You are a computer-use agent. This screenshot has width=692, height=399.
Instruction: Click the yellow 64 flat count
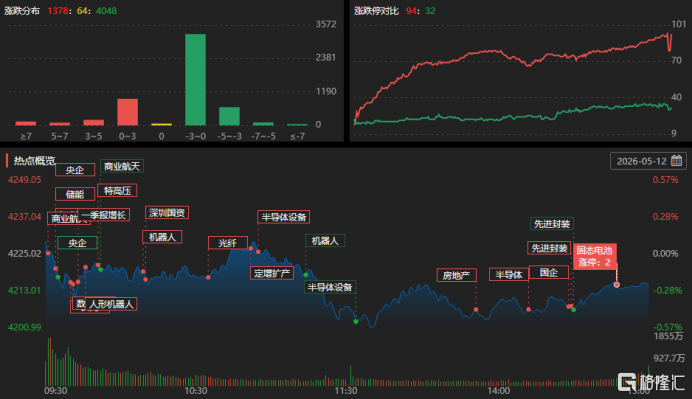coord(82,11)
